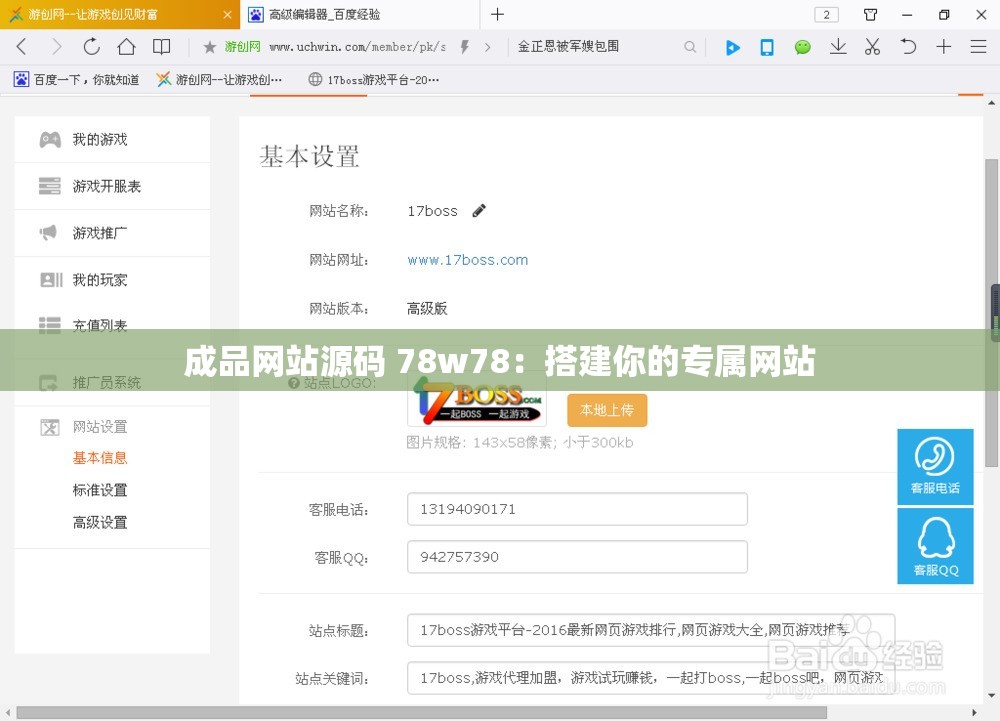Viewport: 1000px width, 721px height.
Task: Click the blue video play toolbar icon
Action: click(x=732, y=47)
